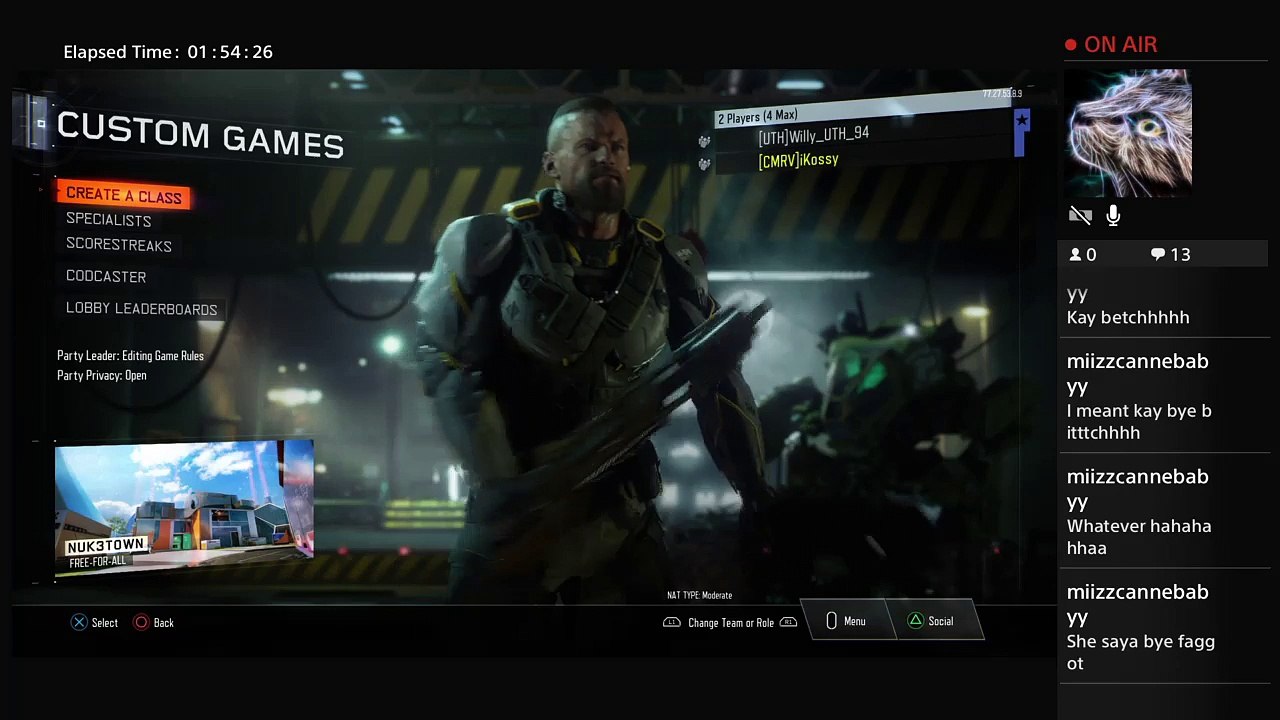Click the touchpad icon next to Menu
1280x720 pixels.
pyautogui.click(x=831, y=621)
